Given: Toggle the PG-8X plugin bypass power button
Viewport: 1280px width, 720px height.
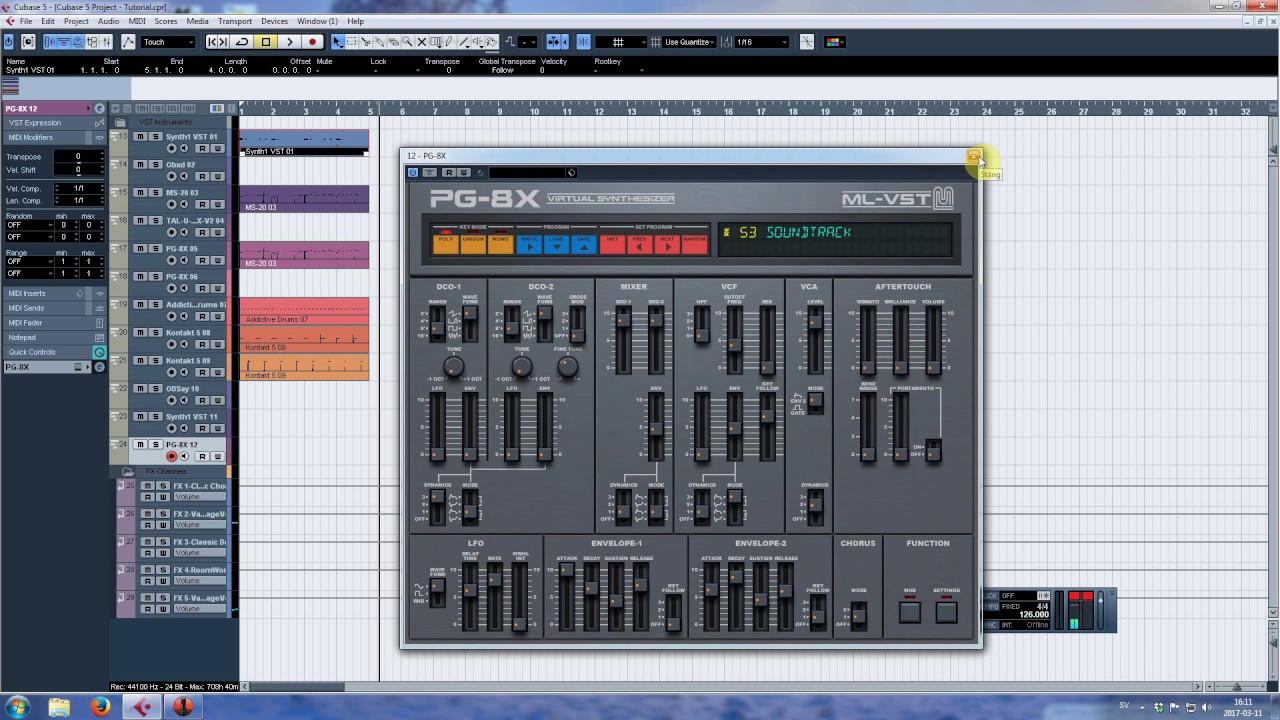Looking at the screenshot, I should 413,173.
